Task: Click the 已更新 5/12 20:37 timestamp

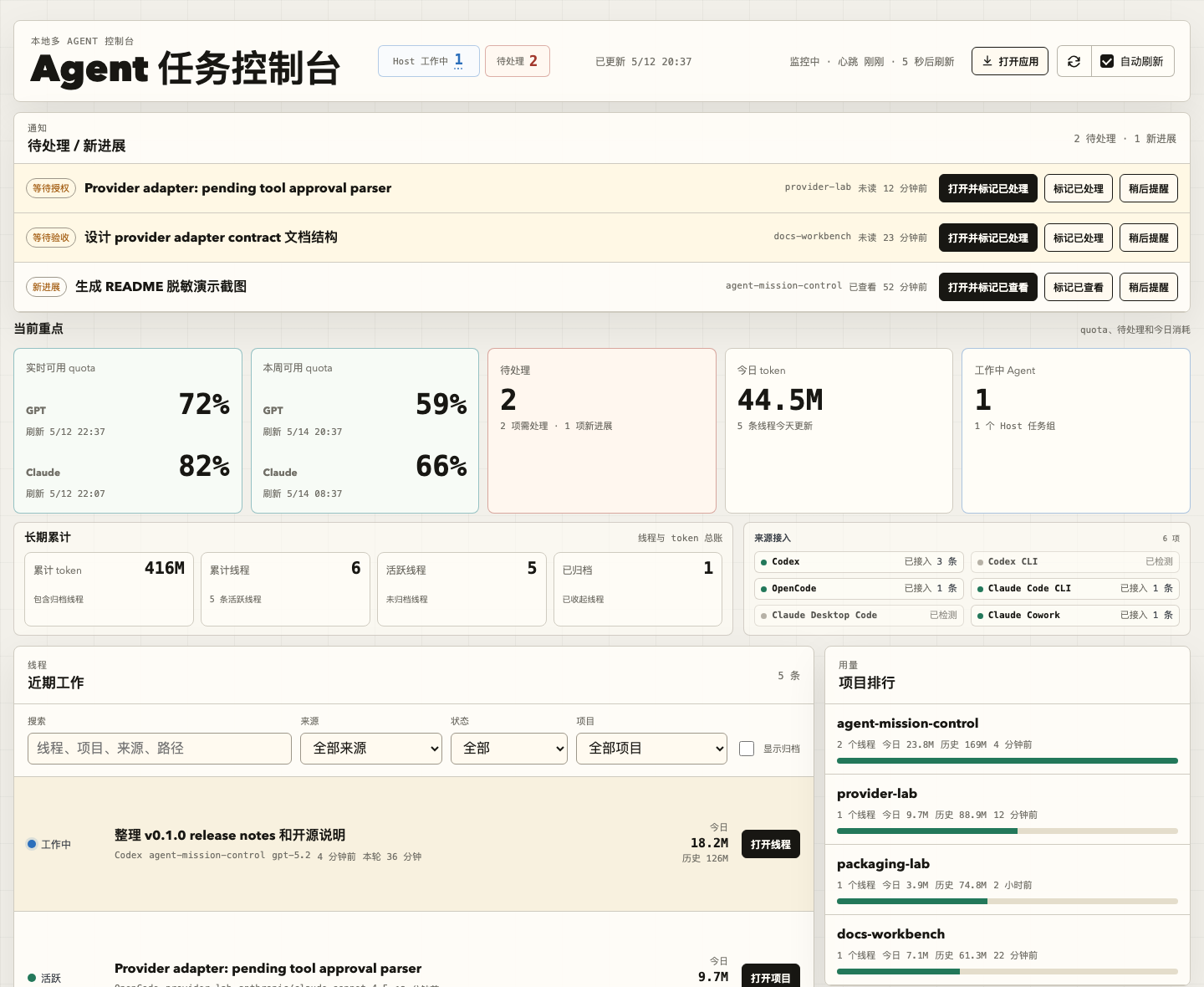Action: tap(643, 62)
